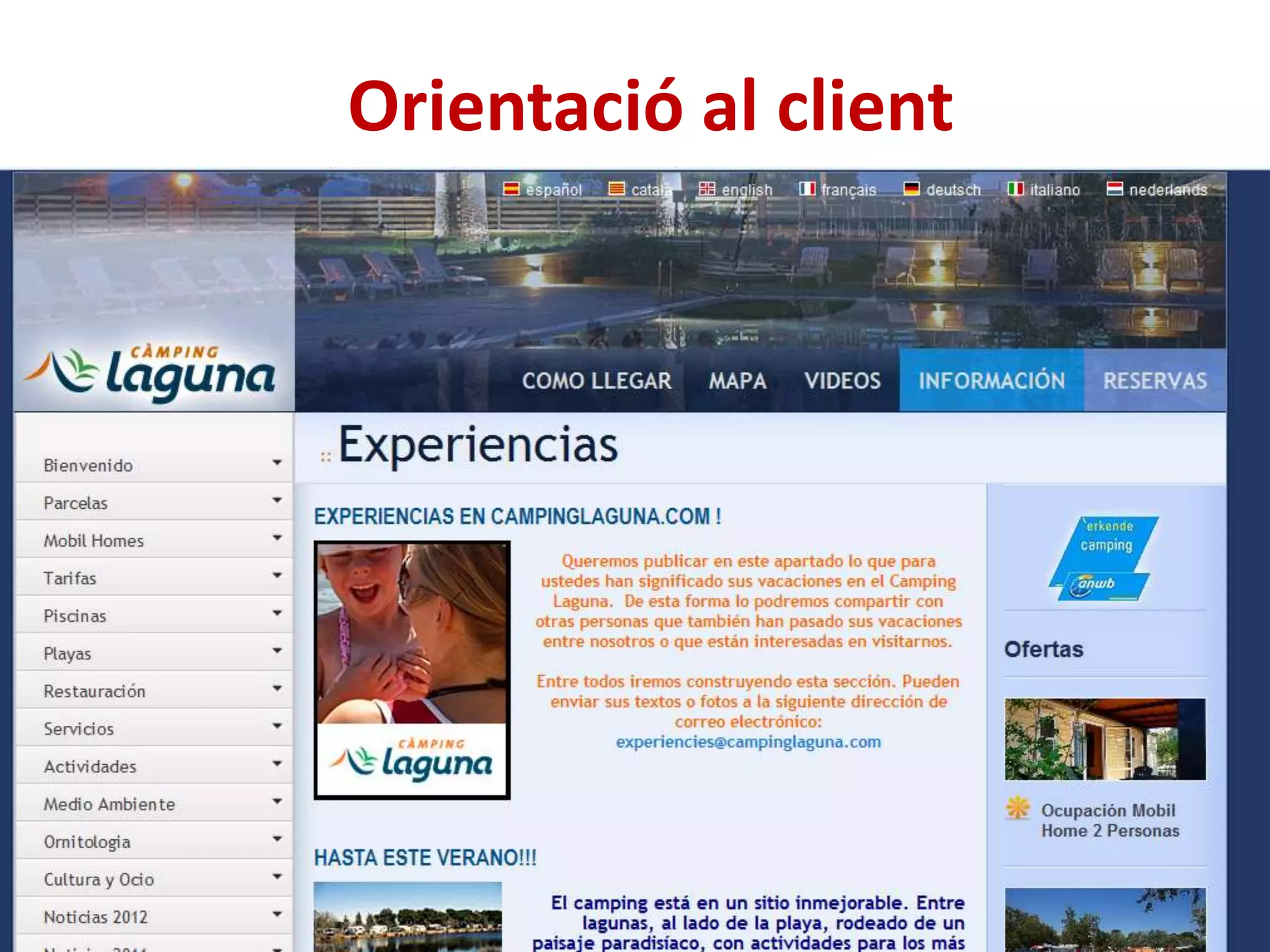The width and height of the screenshot is (1270, 952).
Task: Switch language to nederlands
Action: (1168, 190)
